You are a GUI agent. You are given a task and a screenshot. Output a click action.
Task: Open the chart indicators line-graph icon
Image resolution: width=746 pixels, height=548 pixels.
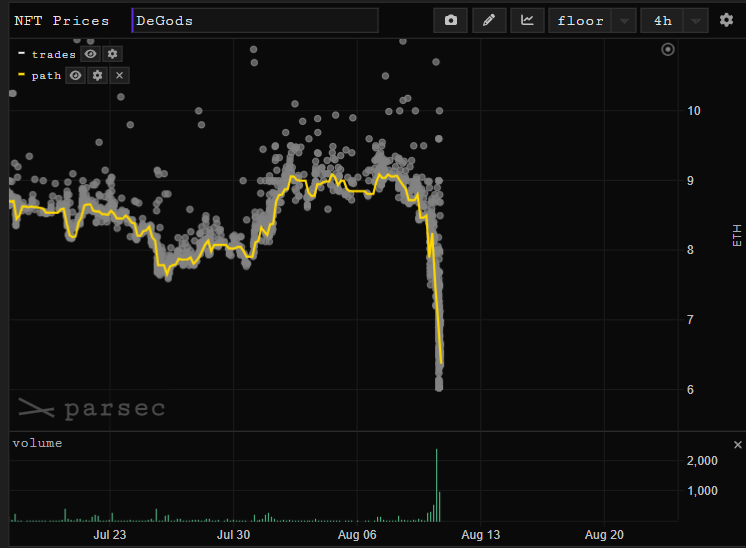[x=527, y=20]
